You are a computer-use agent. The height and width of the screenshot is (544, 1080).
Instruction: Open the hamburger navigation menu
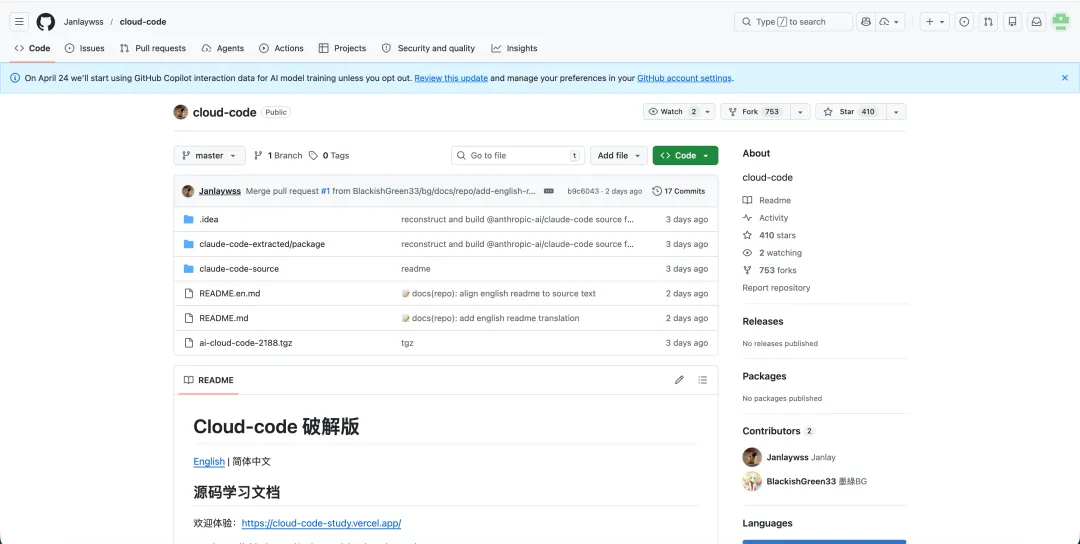coord(19,22)
